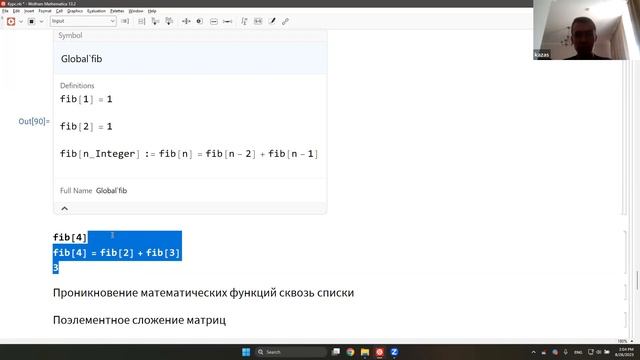
Task: Open the Graphics menu
Action: 75,11
